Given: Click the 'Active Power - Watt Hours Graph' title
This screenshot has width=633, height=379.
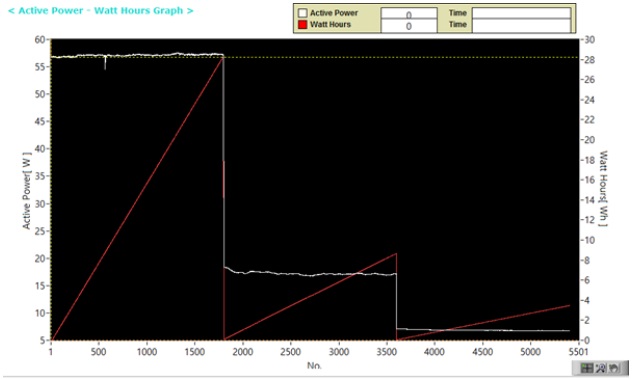Looking at the screenshot, I should click(101, 11).
